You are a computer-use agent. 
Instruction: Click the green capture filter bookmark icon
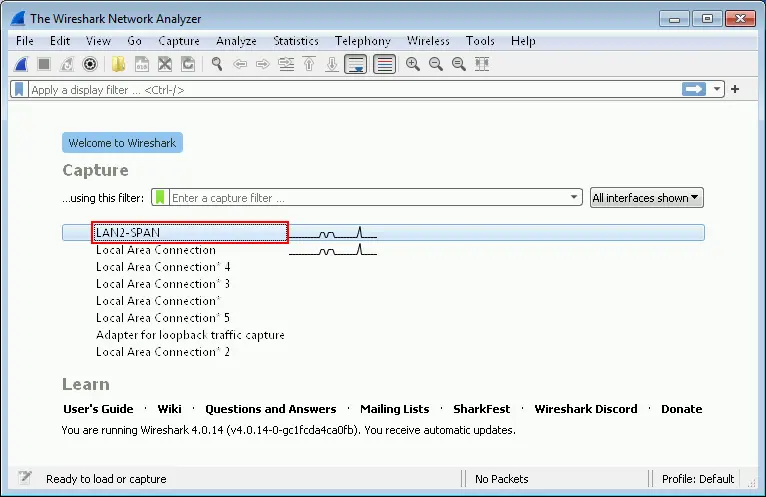(x=160, y=197)
